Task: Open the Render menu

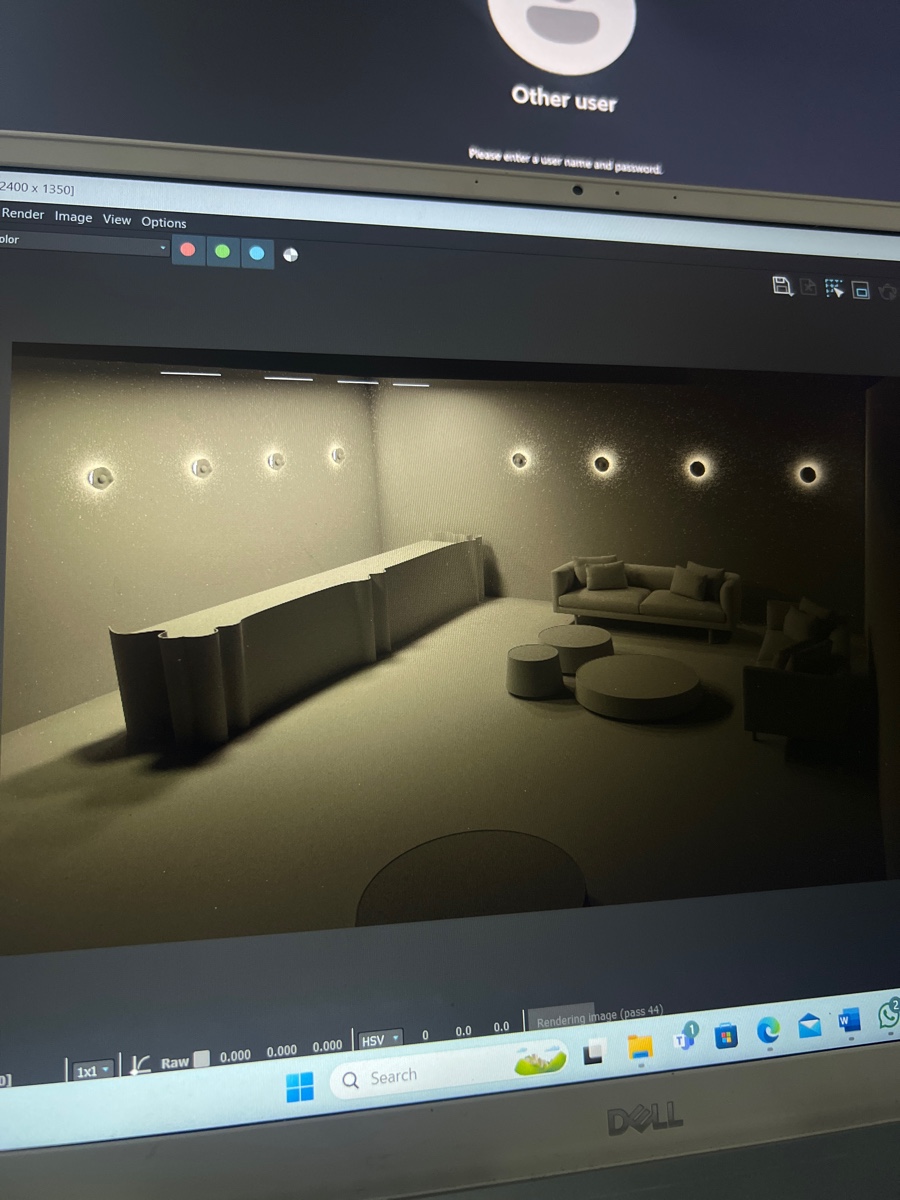Action: 23,214
